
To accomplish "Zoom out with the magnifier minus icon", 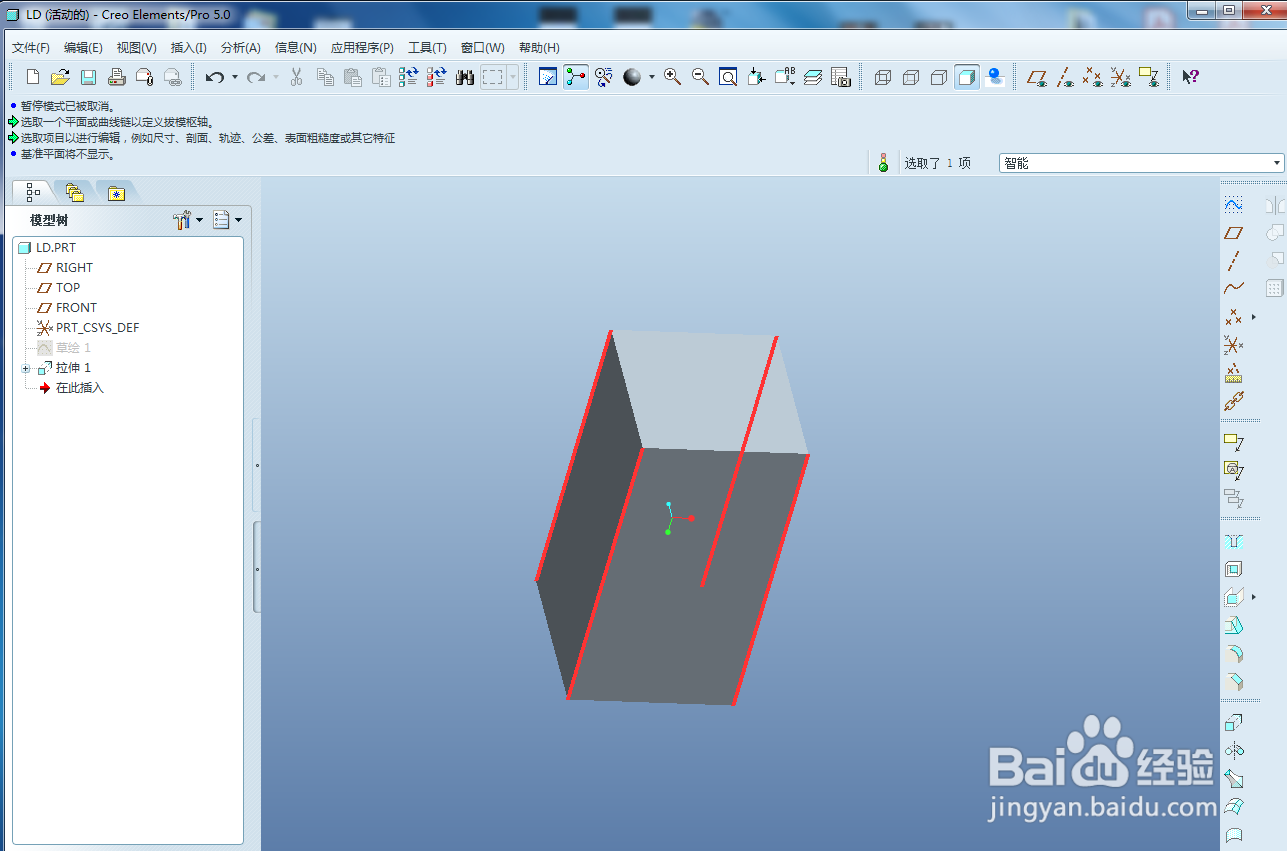I will 701,77.
